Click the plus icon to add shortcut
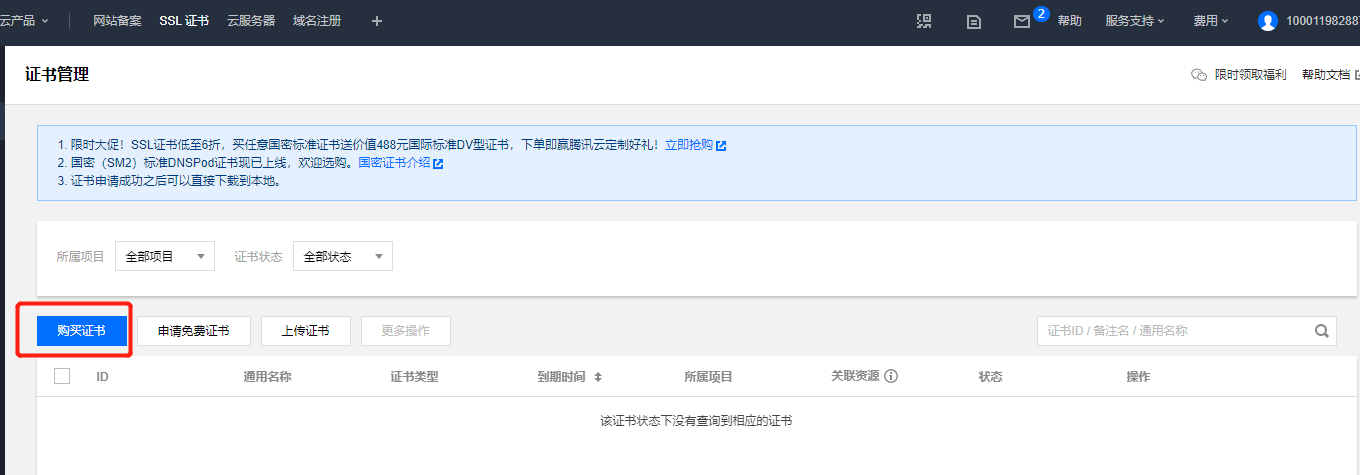1360x475 pixels. coord(377,20)
